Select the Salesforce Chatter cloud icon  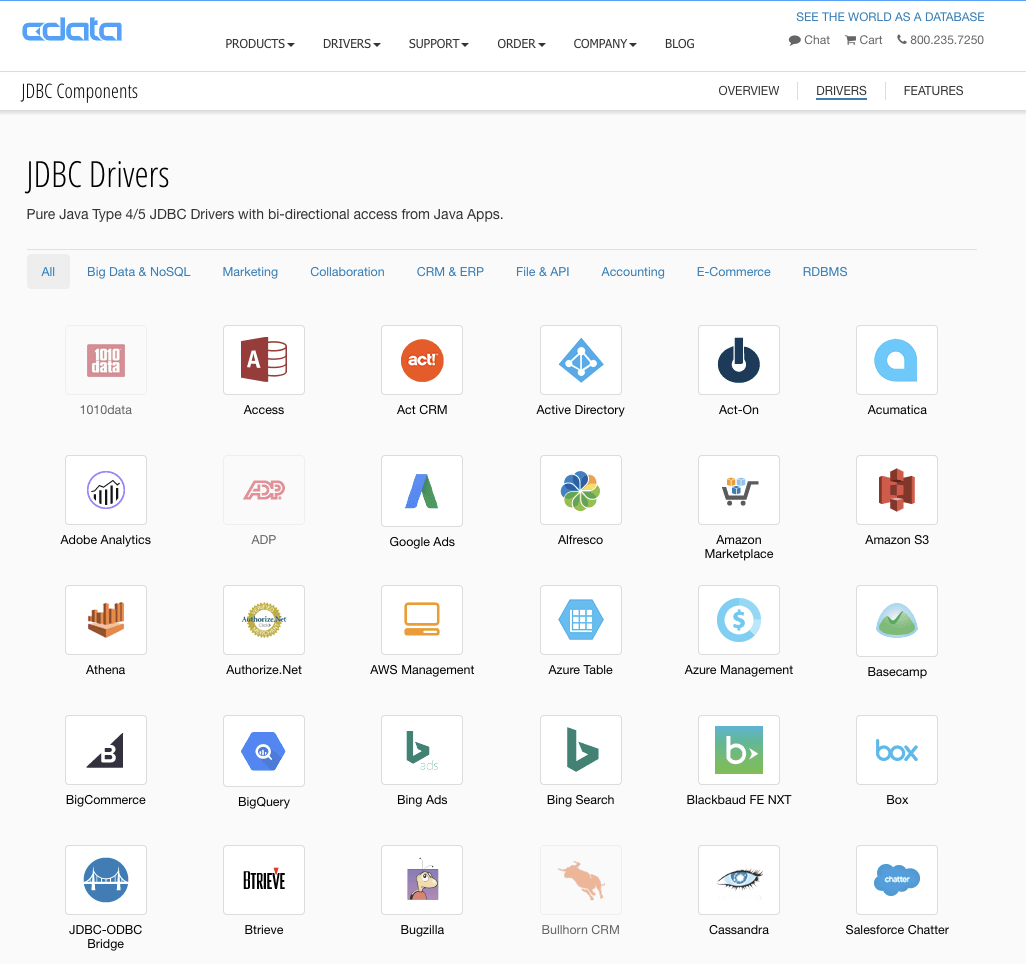[x=897, y=880]
